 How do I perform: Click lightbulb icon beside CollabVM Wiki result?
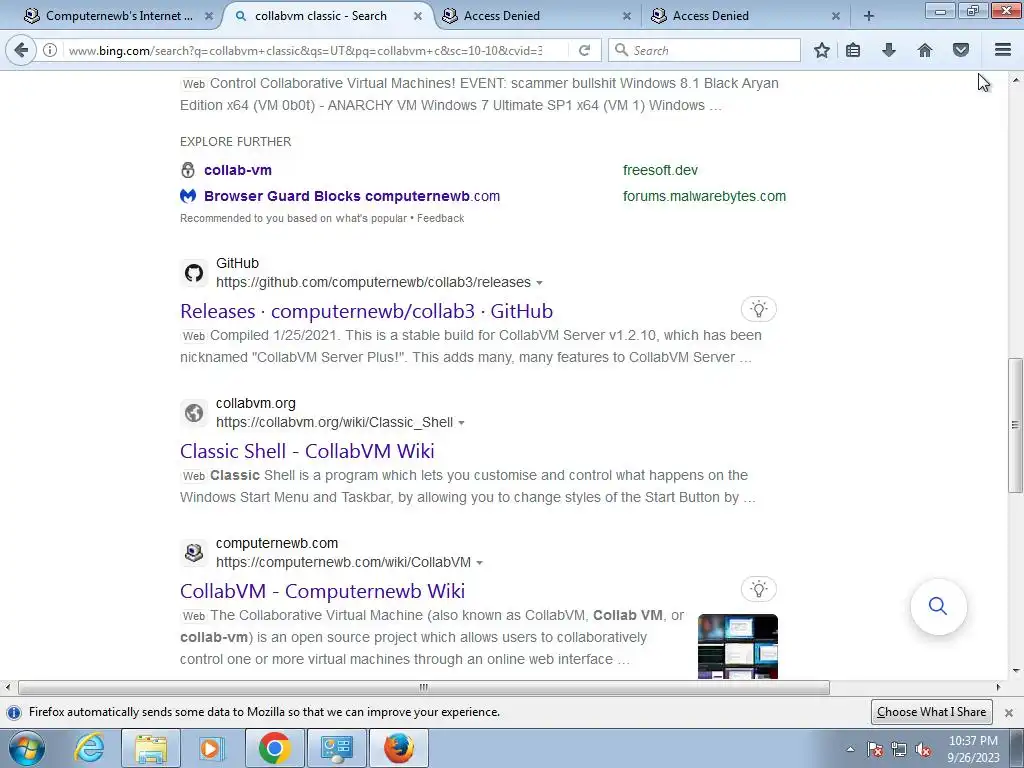(x=758, y=589)
